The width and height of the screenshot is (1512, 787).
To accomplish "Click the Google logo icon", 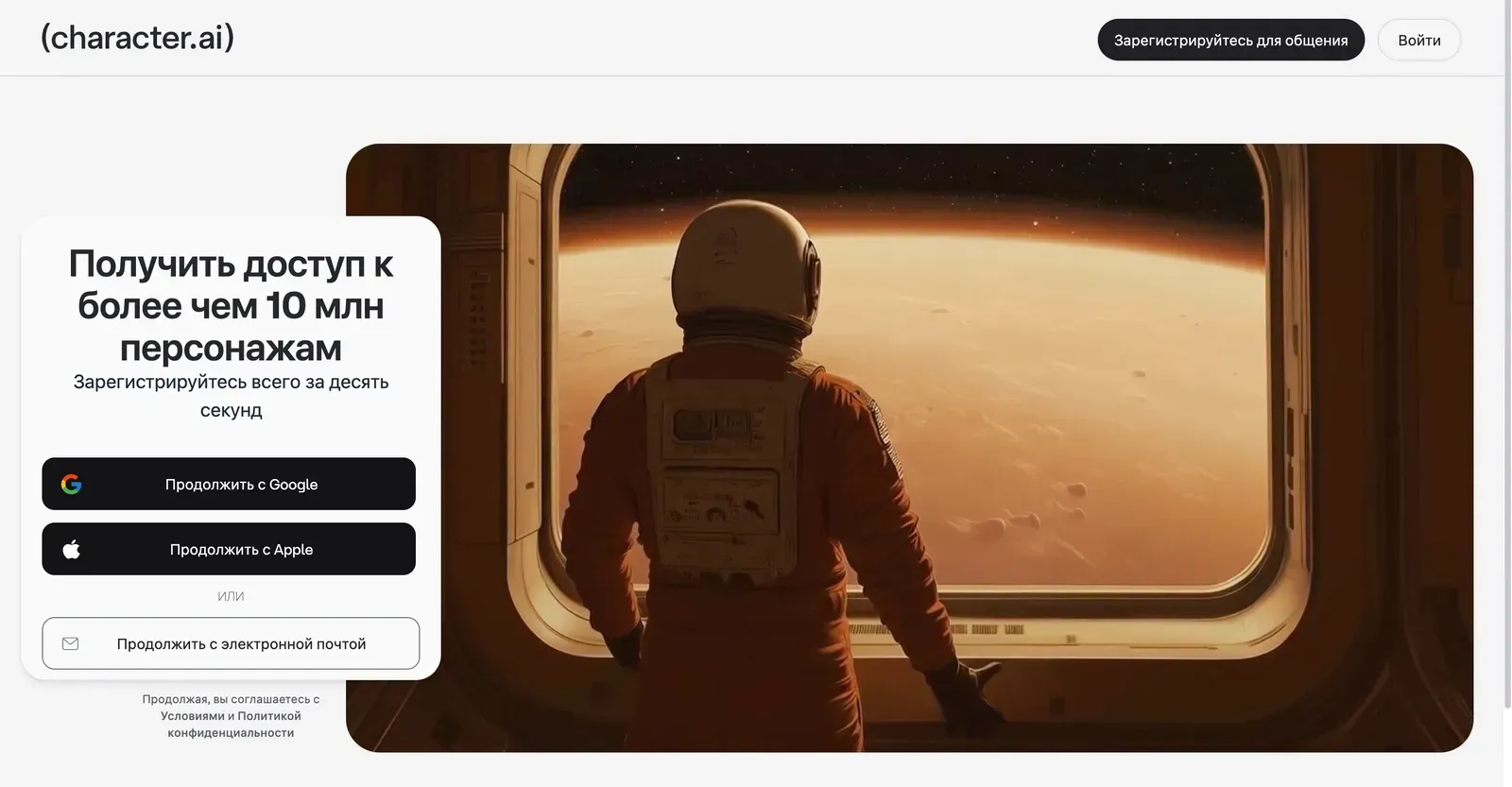I will [72, 485].
